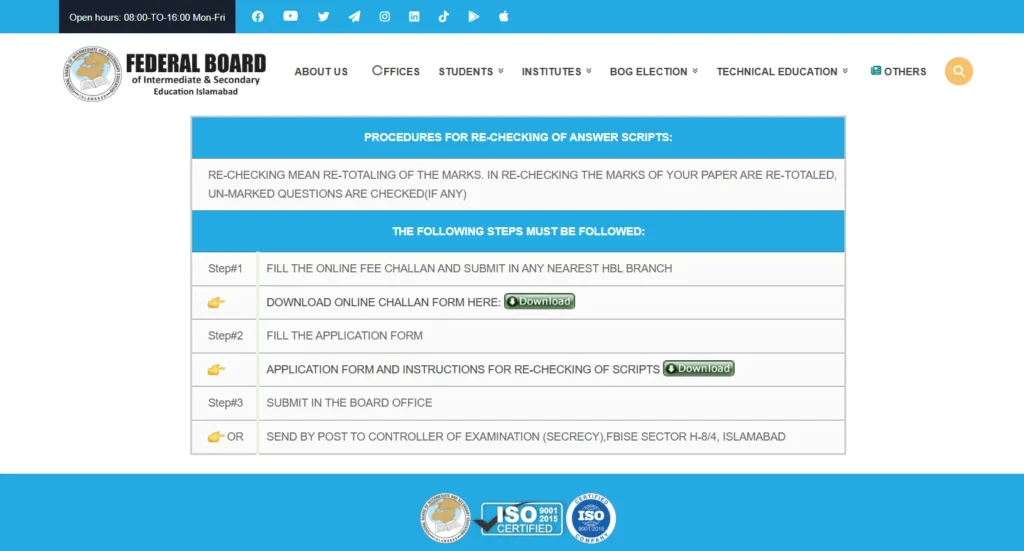Click PROCEDURES FOR RE-CHECKING heading
This screenshot has height=551, width=1024.
click(x=518, y=138)
